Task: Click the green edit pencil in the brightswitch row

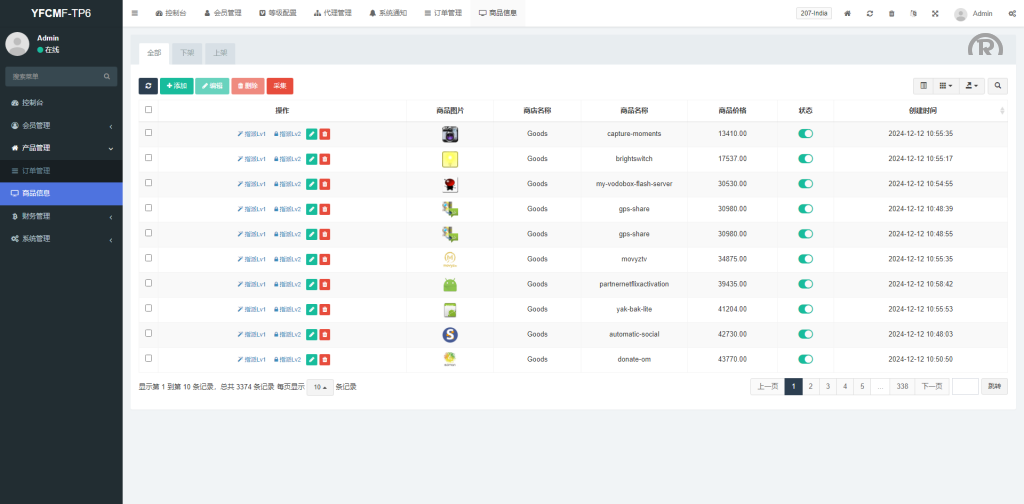Action: [311, 158]
